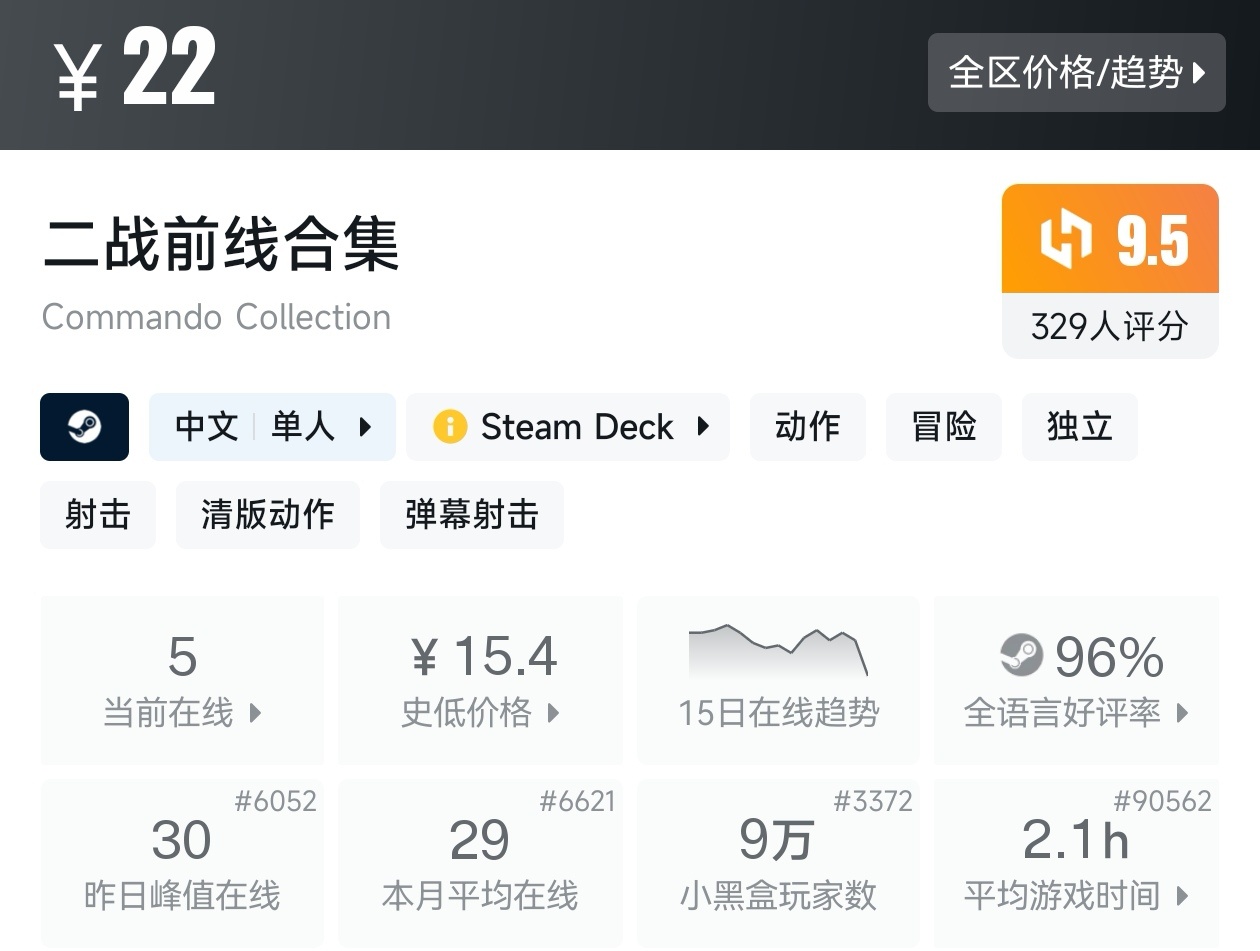Click the yellow Steam Deck info icon
The image size is (1260, 951).
(449, 427)
